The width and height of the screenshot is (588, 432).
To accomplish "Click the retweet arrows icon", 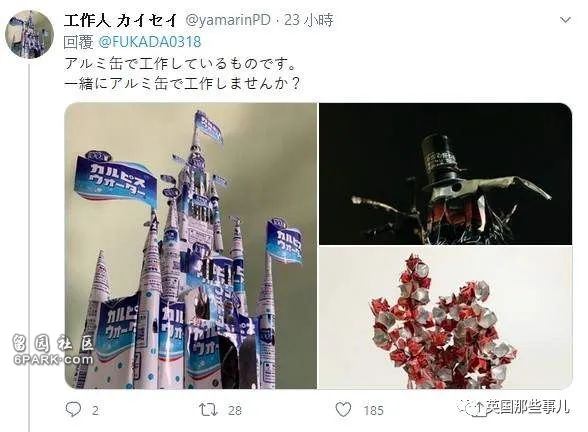I will click(x=208, y=410).
